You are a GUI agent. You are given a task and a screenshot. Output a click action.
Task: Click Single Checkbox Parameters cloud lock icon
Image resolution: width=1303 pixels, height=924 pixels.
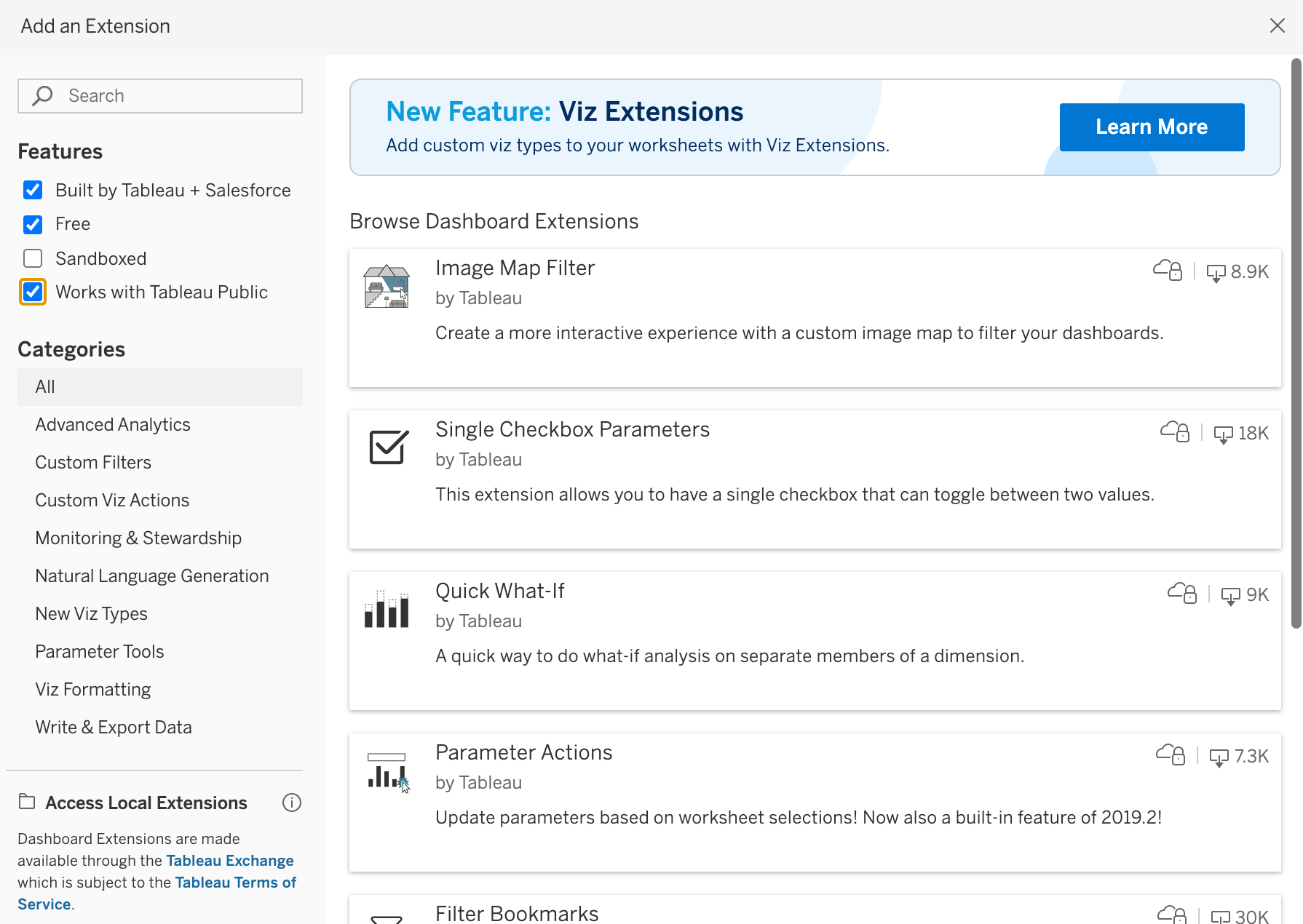(x=1175, y=432)
